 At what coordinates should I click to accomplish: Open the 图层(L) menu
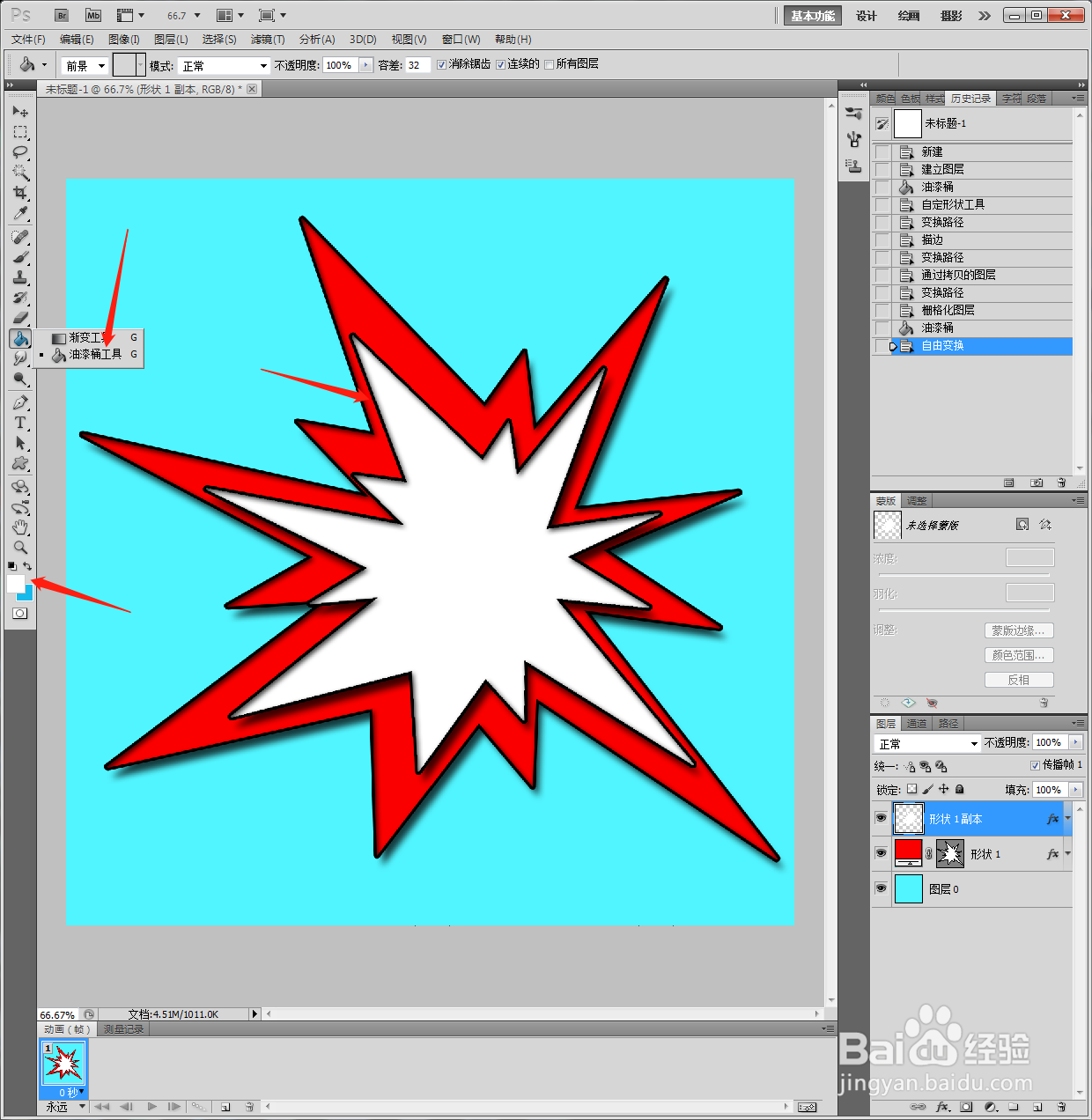[x=171, y=40]
